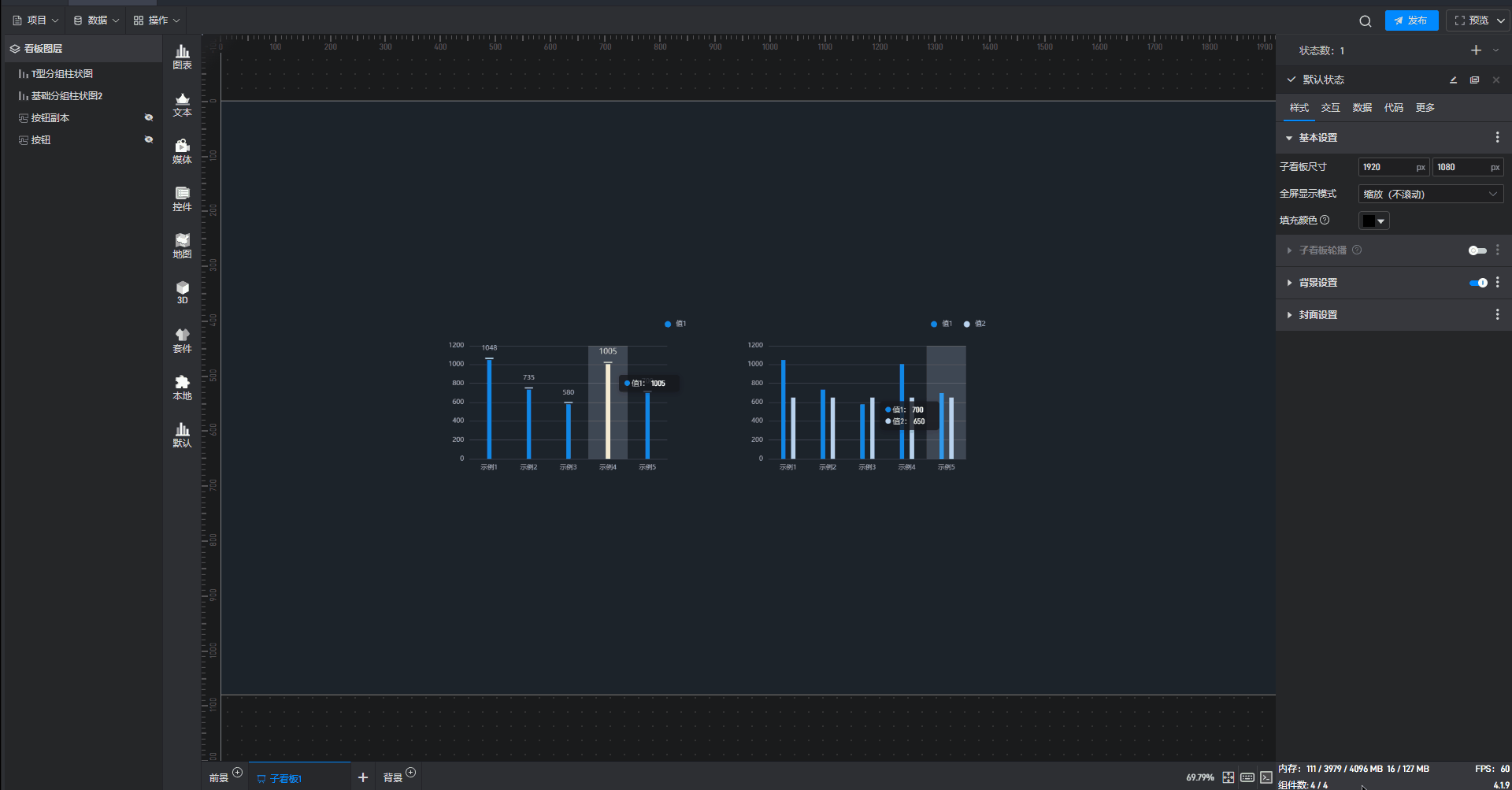Switch to the 代码 tab
The height and width of the screenshot is (790, 1512).
(1394, 108)
